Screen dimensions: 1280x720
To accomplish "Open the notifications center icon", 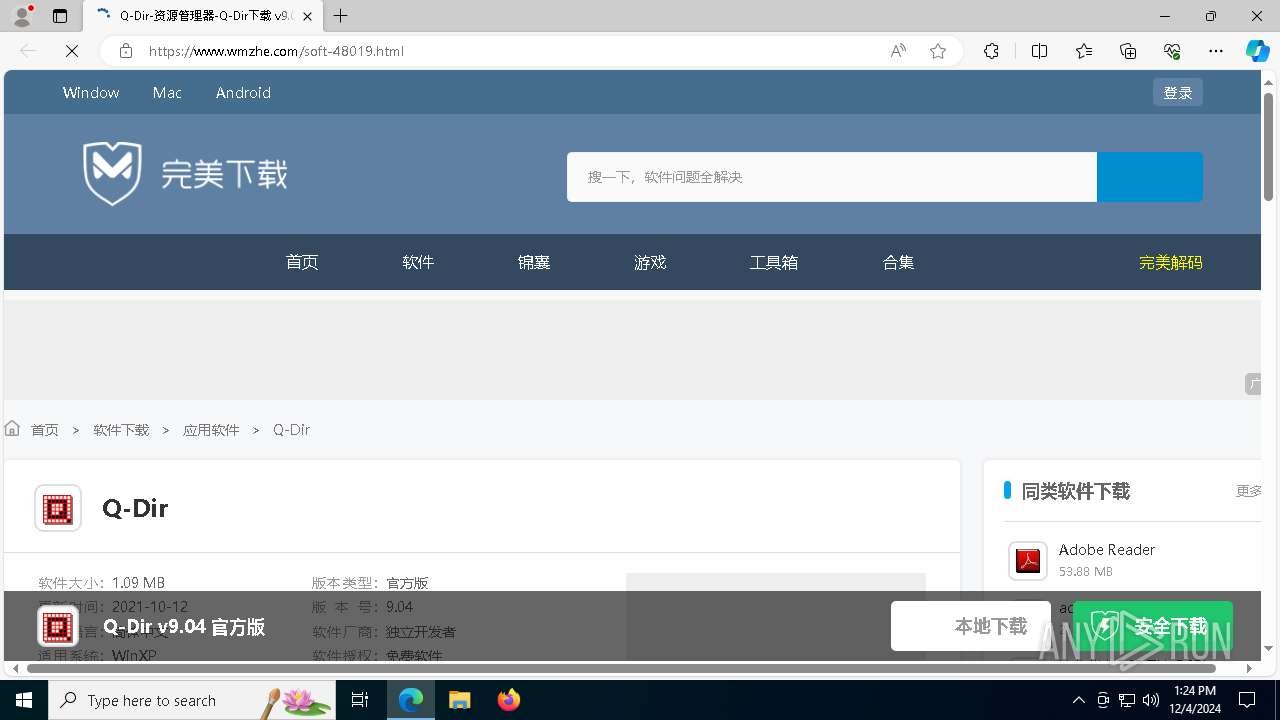I will pyautogui.click(x=1247, y=700).
